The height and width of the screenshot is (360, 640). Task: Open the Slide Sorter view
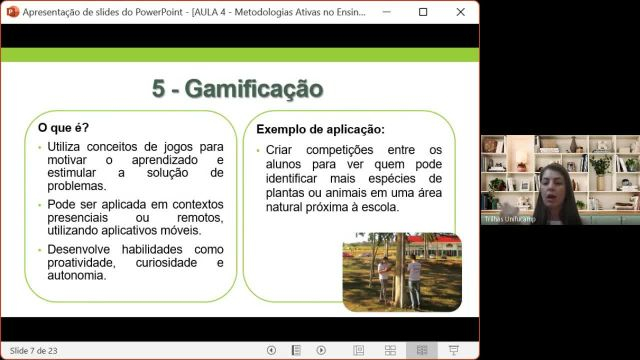pyautogui.click(x=390, y=350)
